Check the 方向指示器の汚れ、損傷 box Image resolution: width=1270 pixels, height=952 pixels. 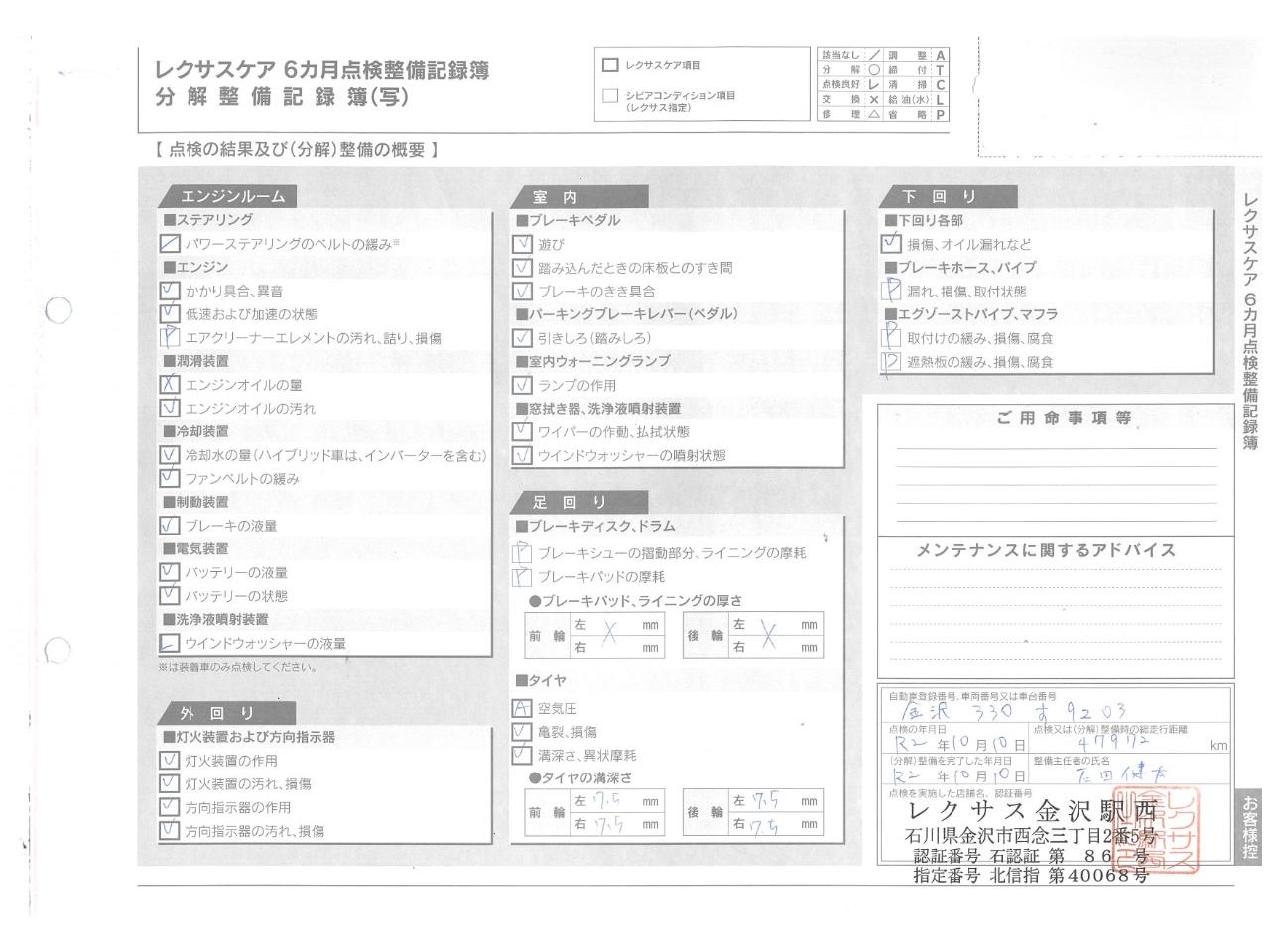(170, 831)
